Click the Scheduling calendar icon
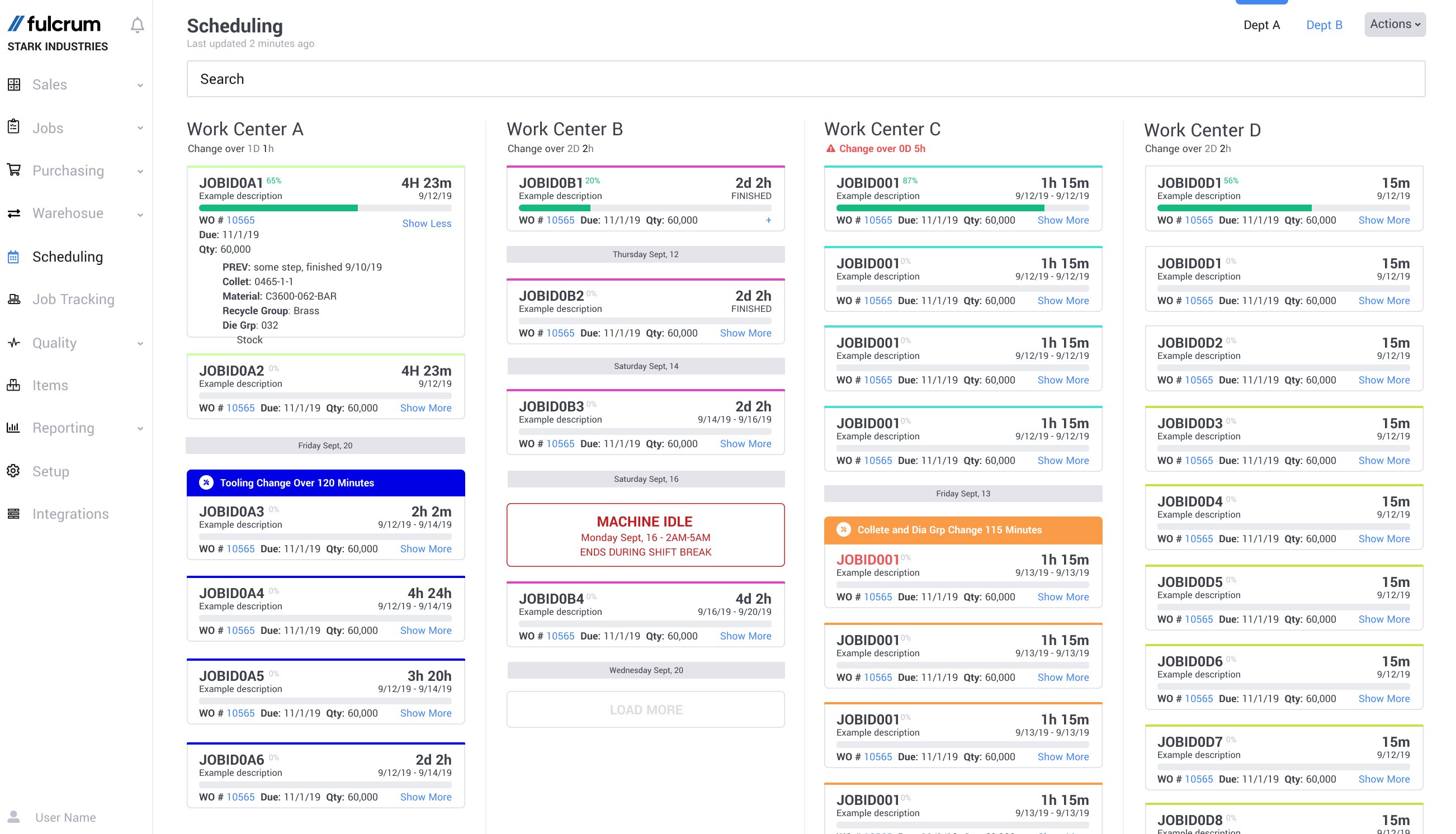This screenshot has width=1456, height=834. (x=14, y=257)
